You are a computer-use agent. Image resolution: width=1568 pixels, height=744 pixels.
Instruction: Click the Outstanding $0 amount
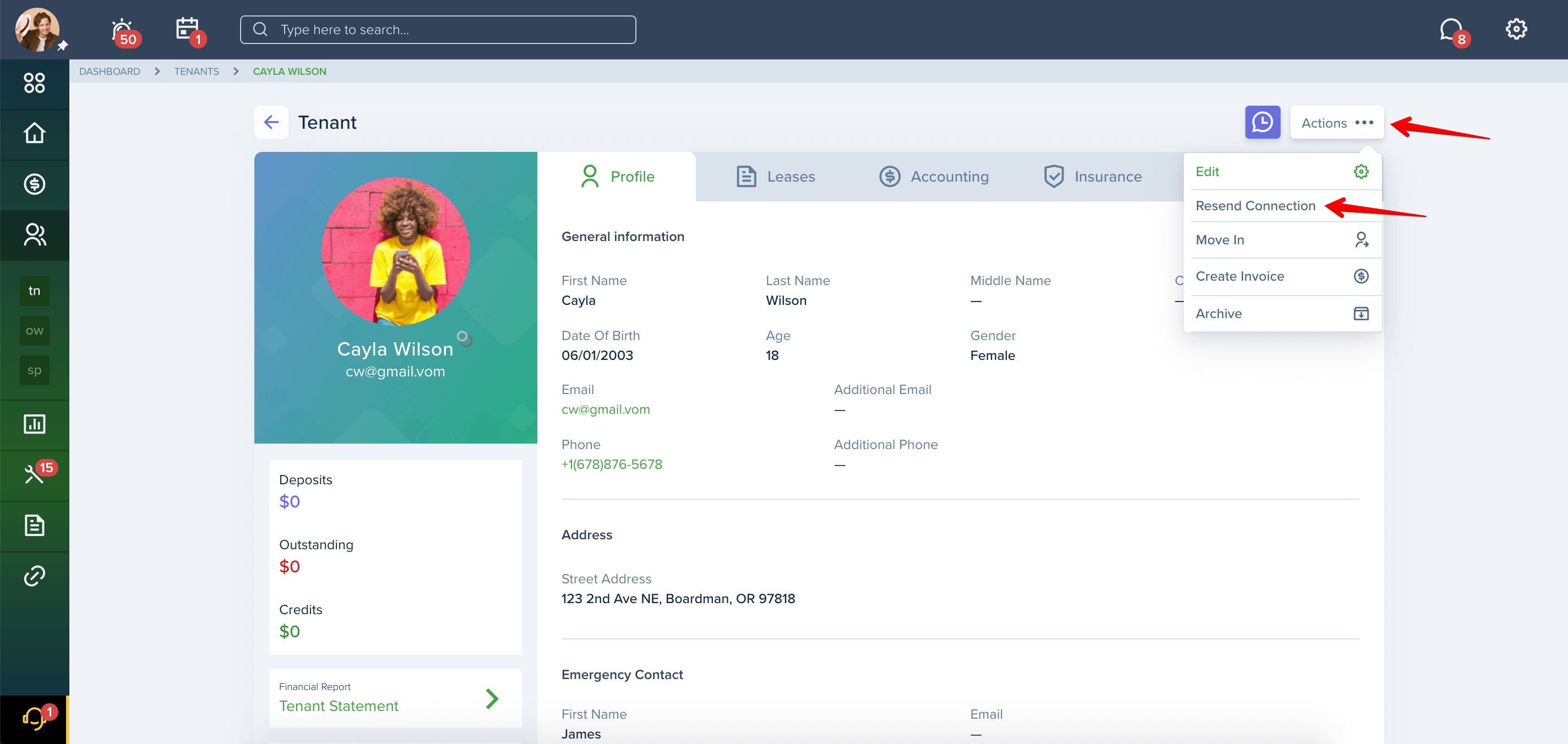[289, 566]
